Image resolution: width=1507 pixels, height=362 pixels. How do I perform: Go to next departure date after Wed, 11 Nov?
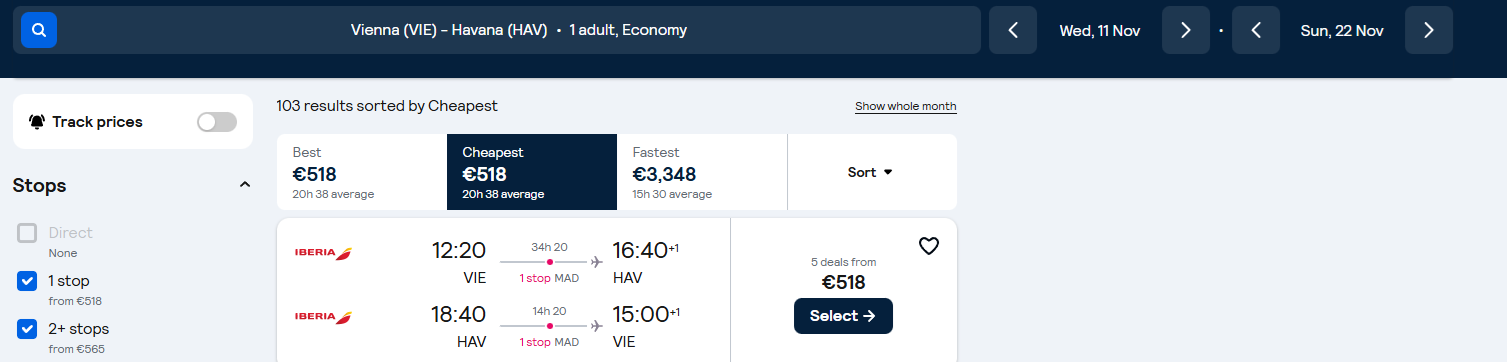tap(1186, 30)
